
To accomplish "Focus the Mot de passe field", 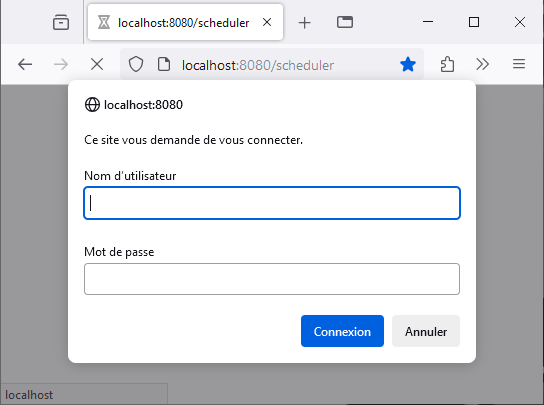I will pos(272,279).
